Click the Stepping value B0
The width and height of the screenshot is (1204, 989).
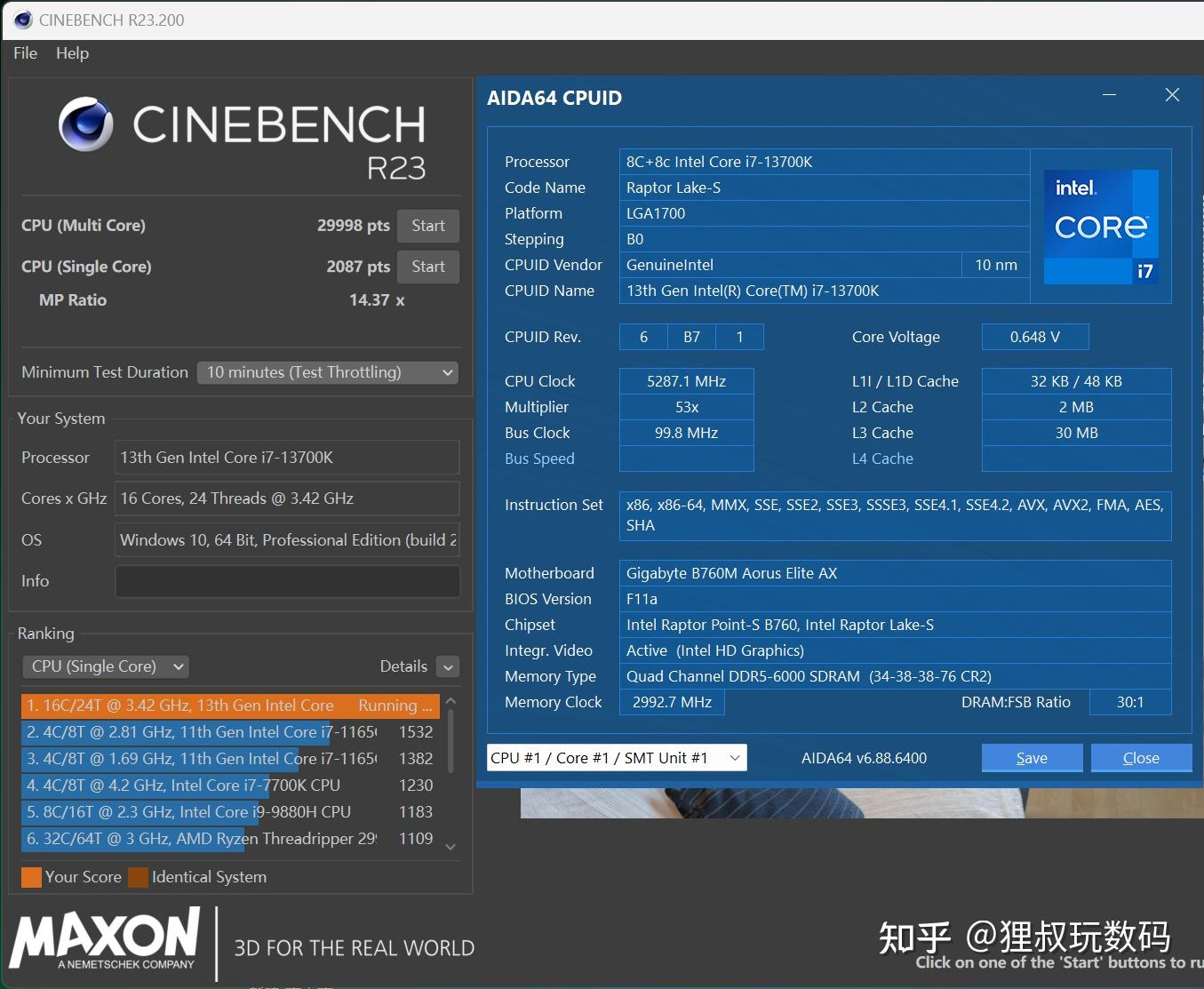(825, 239)
